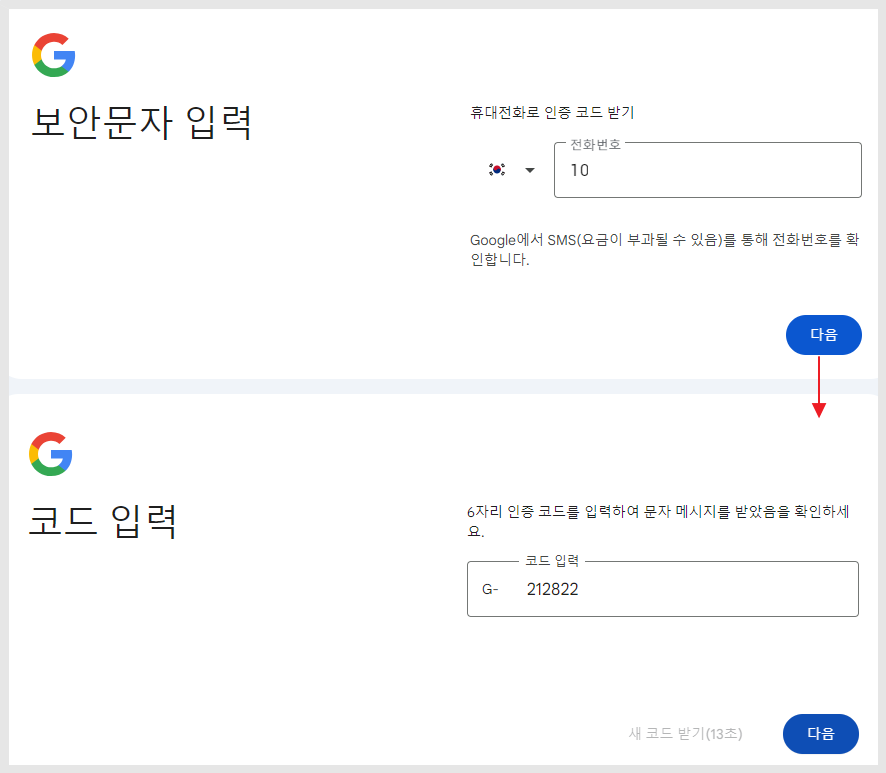Click the 6자리 인증 코드 instruction text
Viewport: 886px width, 773px height.
(658, 521)
